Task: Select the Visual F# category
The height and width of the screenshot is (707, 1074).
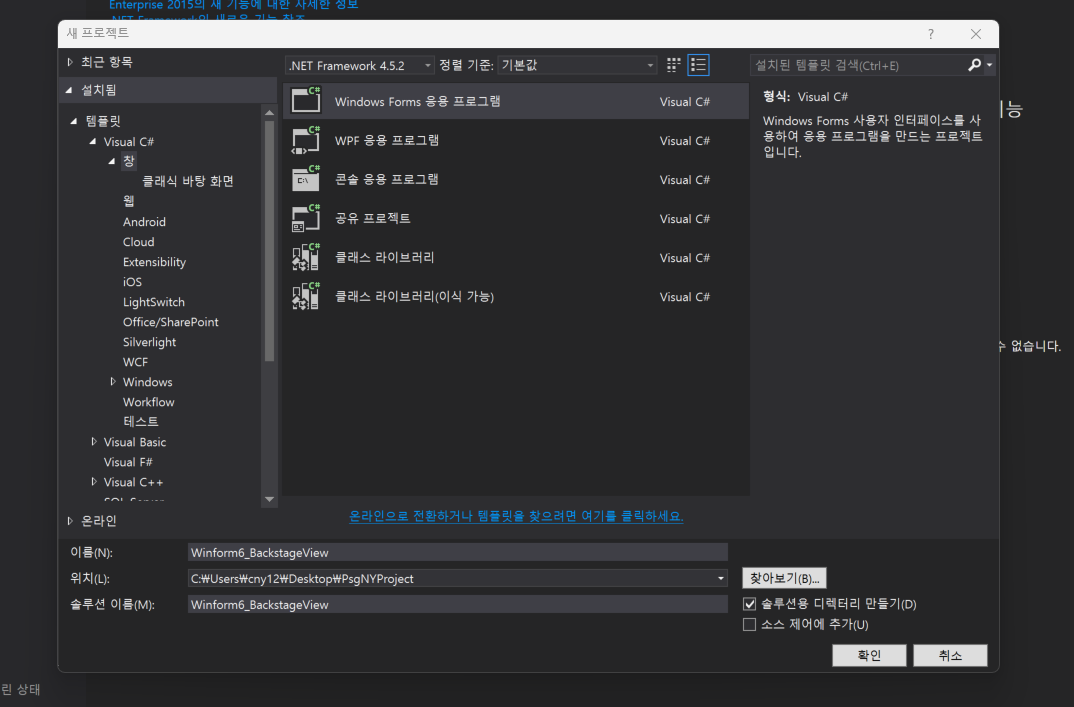Action: pyautogui.click(x=128, y=462)
